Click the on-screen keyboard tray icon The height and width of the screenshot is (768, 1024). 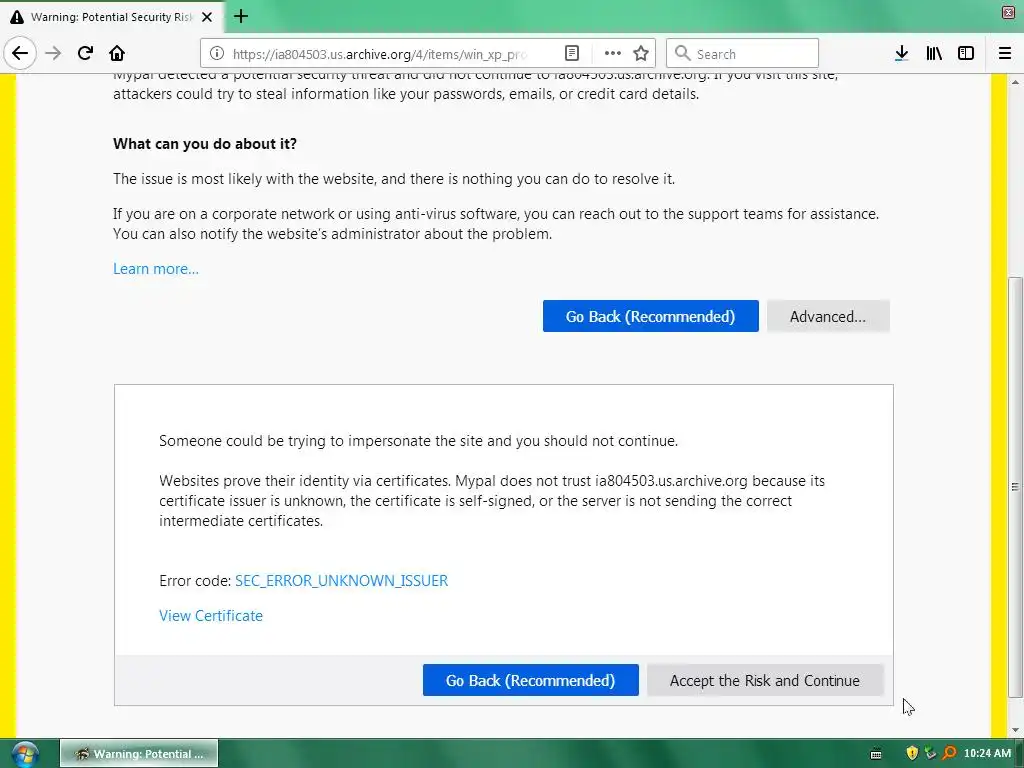click(x=876, y=754)
